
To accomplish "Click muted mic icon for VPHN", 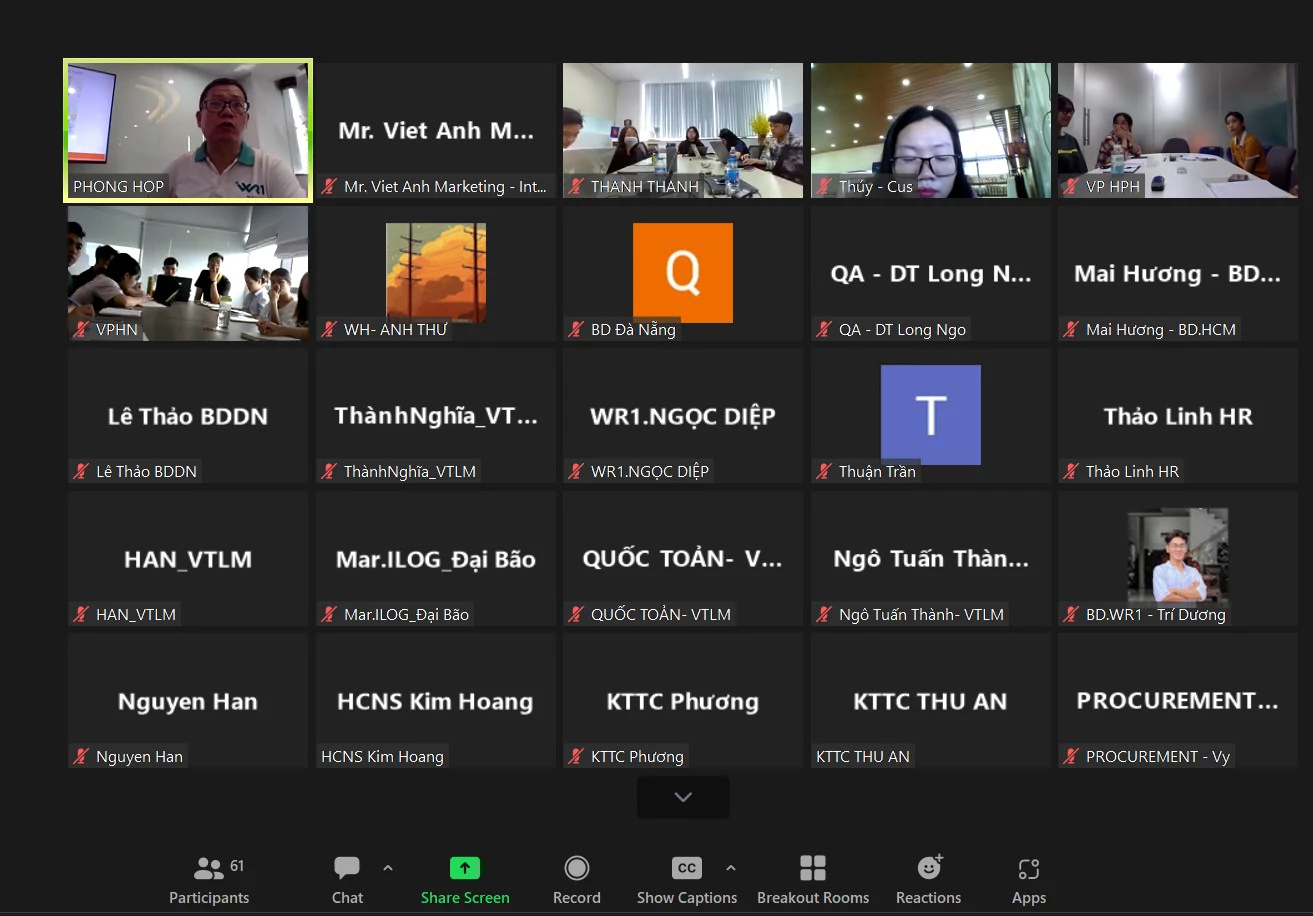I will point(81,329).
